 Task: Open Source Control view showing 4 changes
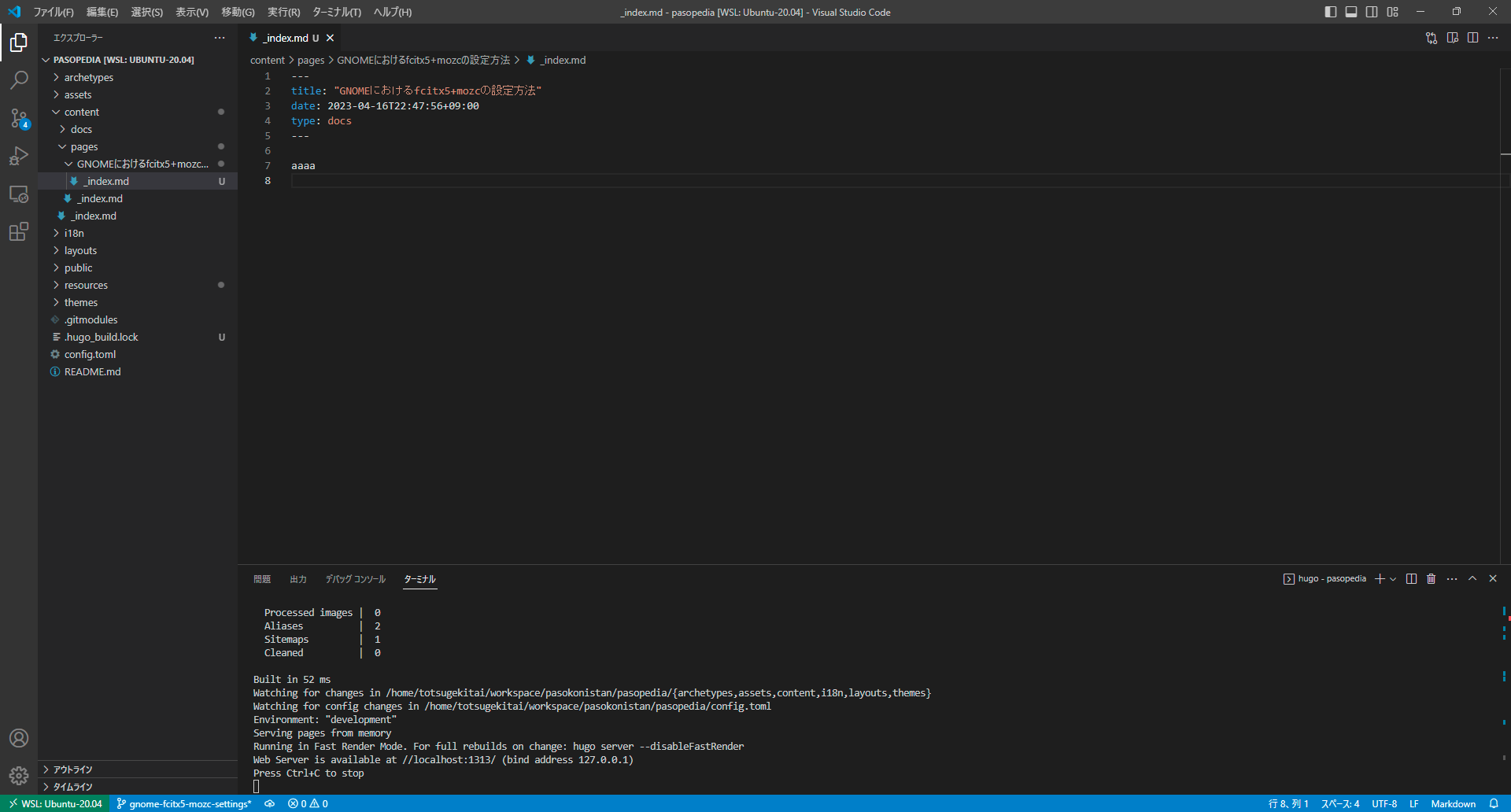(19, 118)
